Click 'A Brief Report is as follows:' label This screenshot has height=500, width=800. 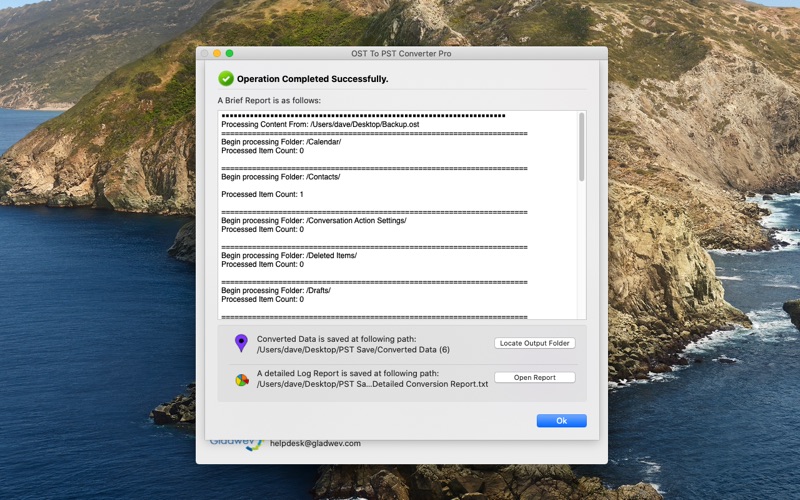[x=269, y=101]
